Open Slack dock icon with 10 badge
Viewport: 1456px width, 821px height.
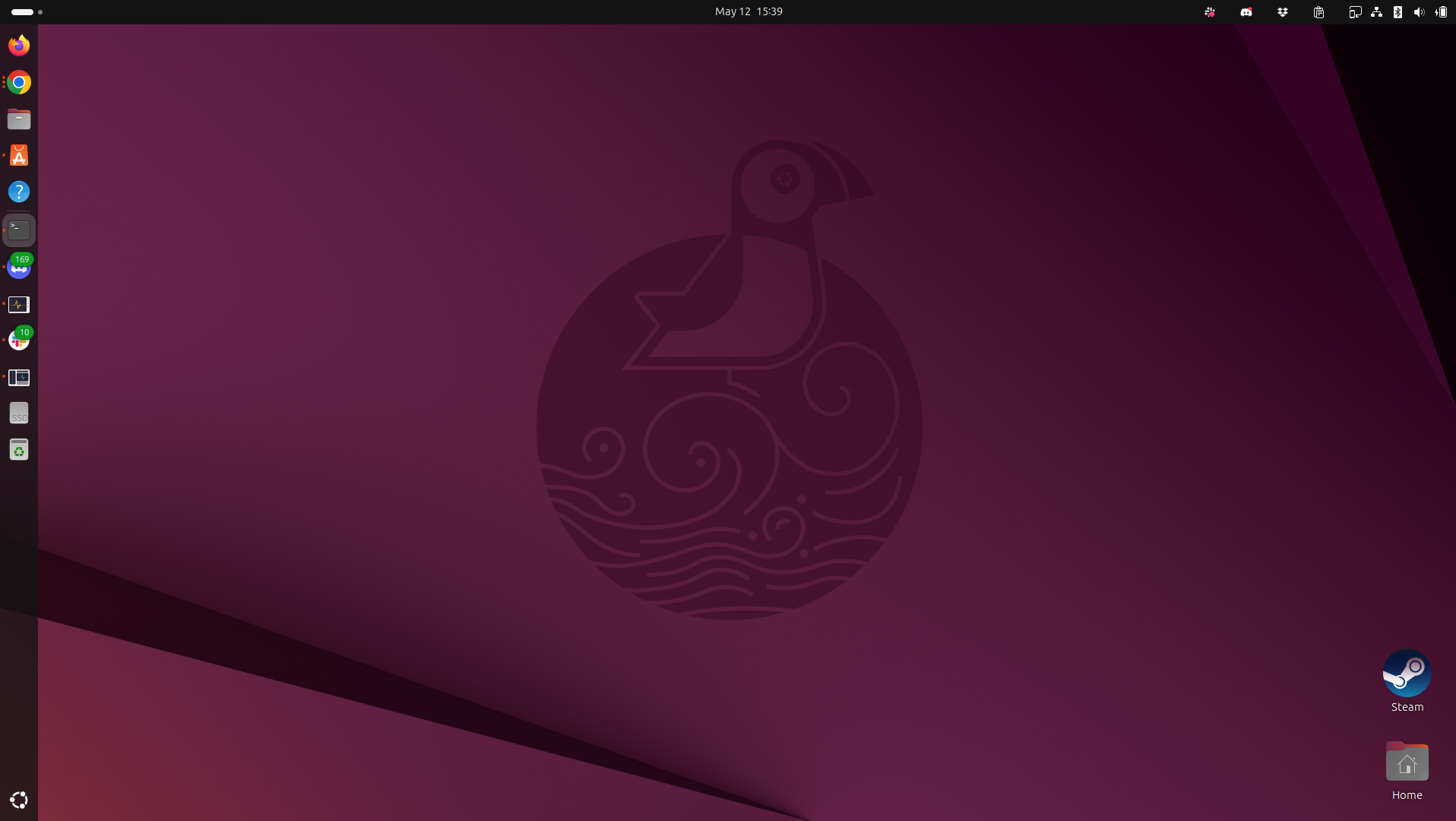(x=19, y=340)
